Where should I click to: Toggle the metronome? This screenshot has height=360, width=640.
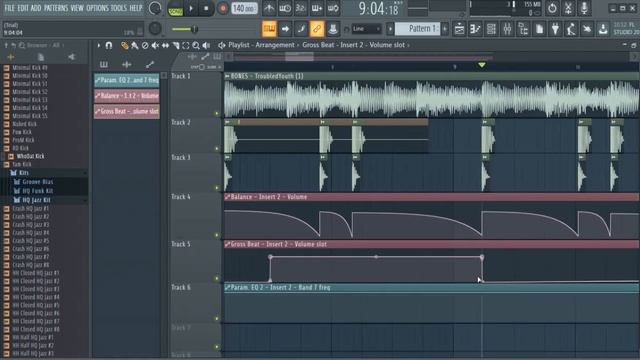pos(269,8)
